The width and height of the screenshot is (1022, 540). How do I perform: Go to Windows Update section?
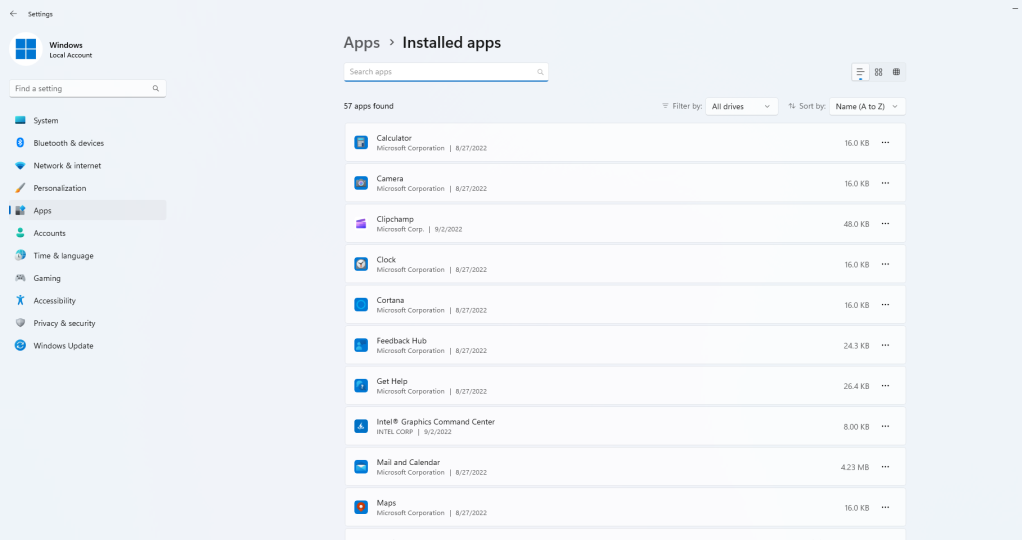(63, 346)
